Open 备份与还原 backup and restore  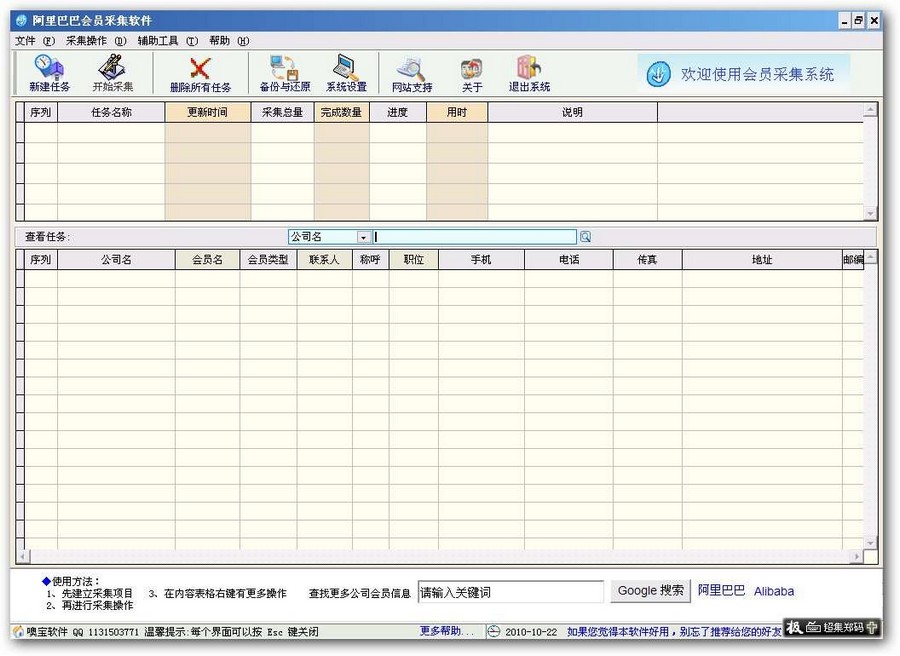(285, 73)
